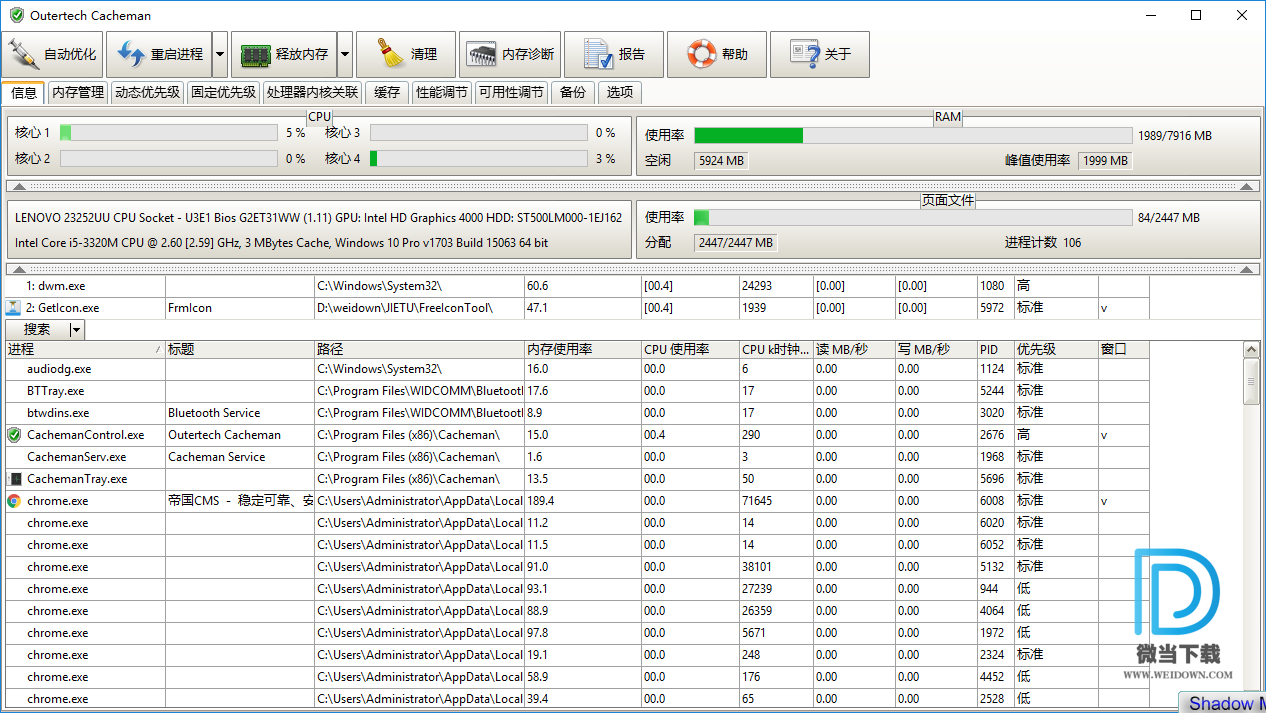This screenshot has height=713, width=1266.
Task: Open the 性能调节 tab
Action: click(x=442, y=92)
